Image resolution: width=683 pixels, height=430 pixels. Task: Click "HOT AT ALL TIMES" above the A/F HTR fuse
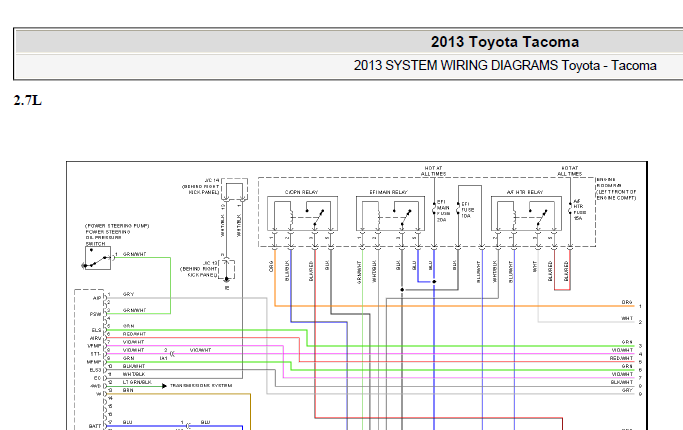569,171
